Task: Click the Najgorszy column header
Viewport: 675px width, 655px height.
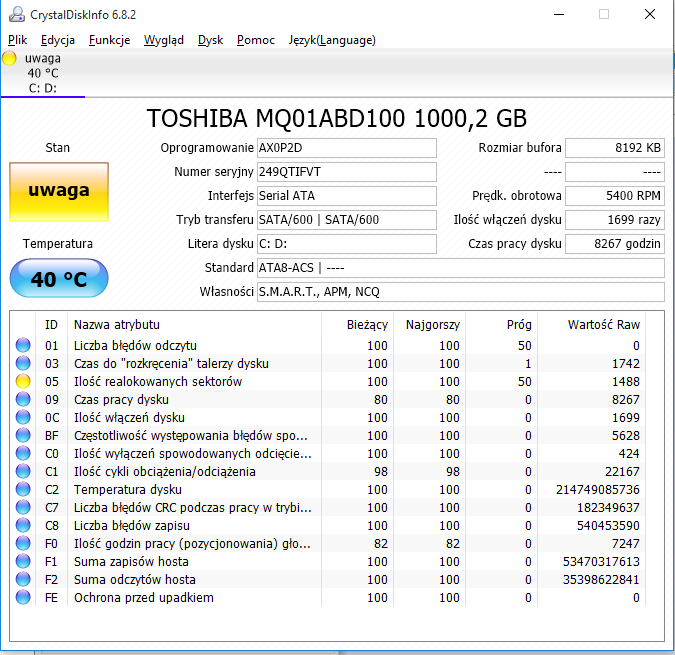Action: pyautogui.click(x=429, y=324)
